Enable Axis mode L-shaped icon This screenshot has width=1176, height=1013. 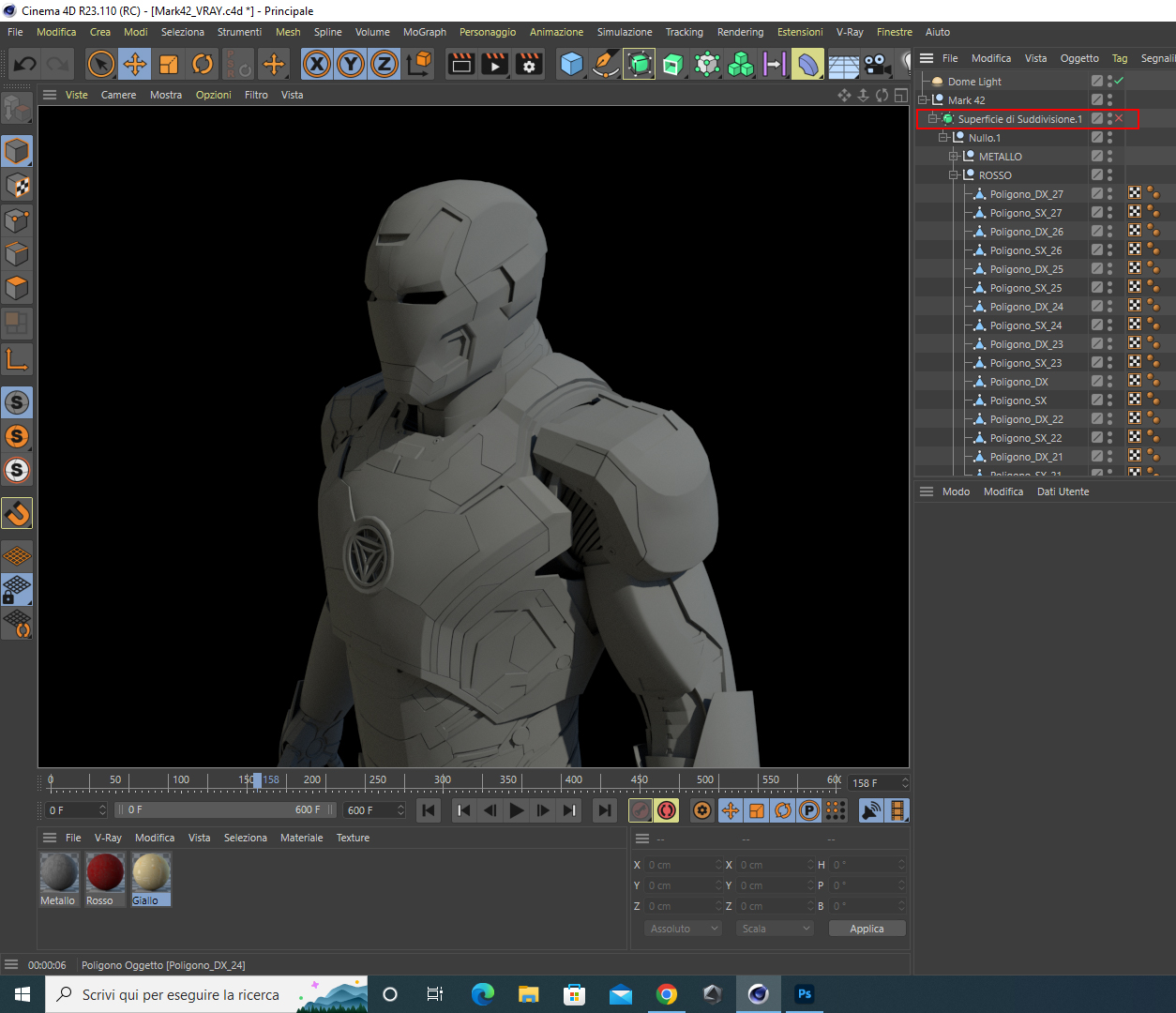click(17, 358)
